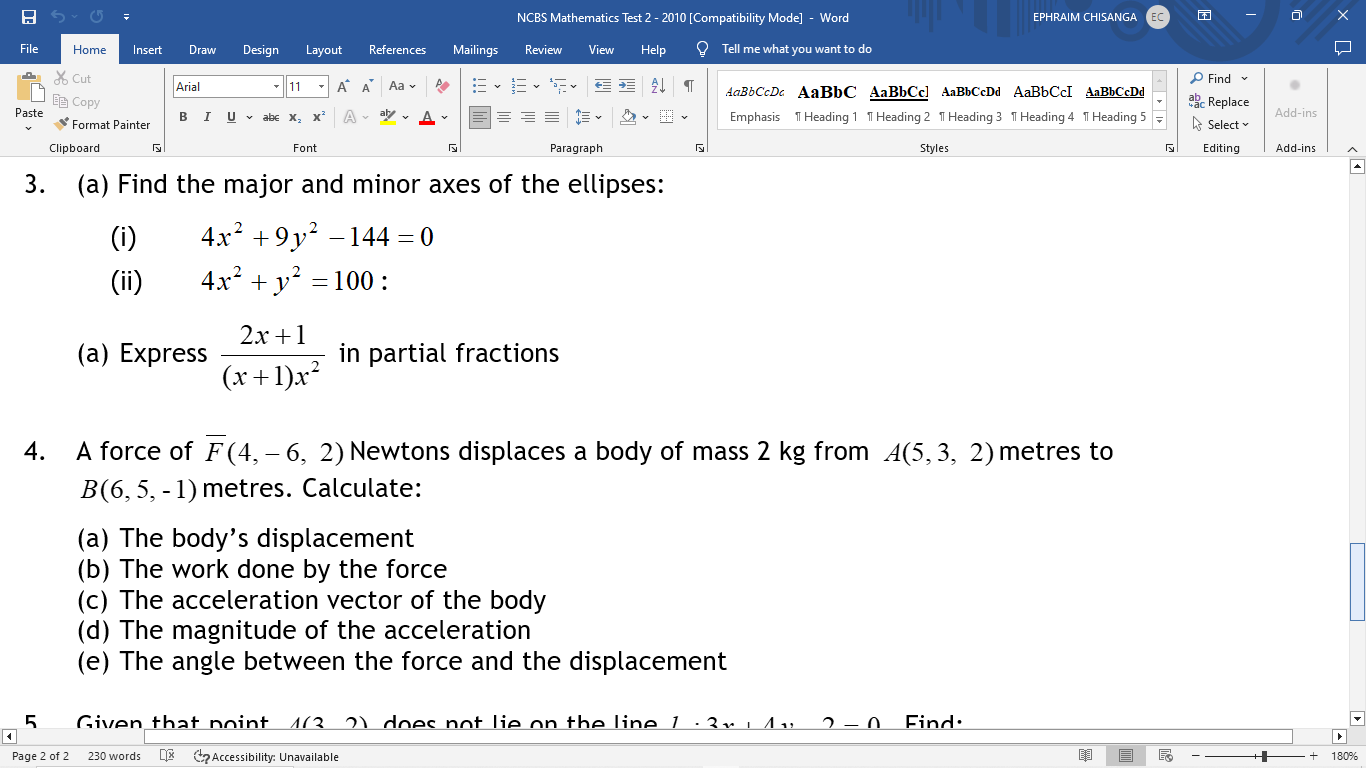Increase font size with grow icon
The height and width of the screenshot is (768, 1366).
344,87
